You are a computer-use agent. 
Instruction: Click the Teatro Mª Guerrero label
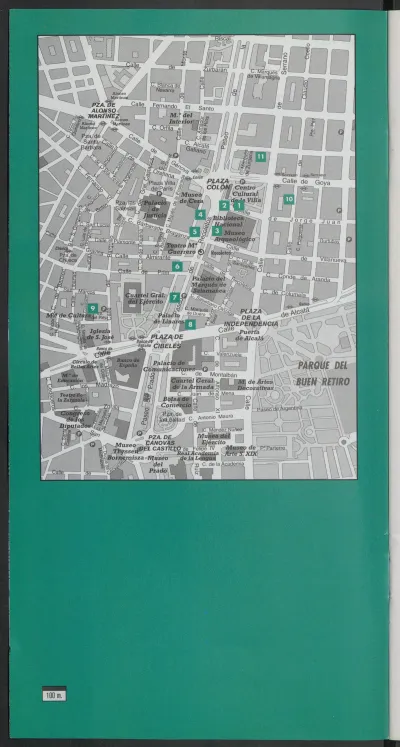tap(181, 249)
